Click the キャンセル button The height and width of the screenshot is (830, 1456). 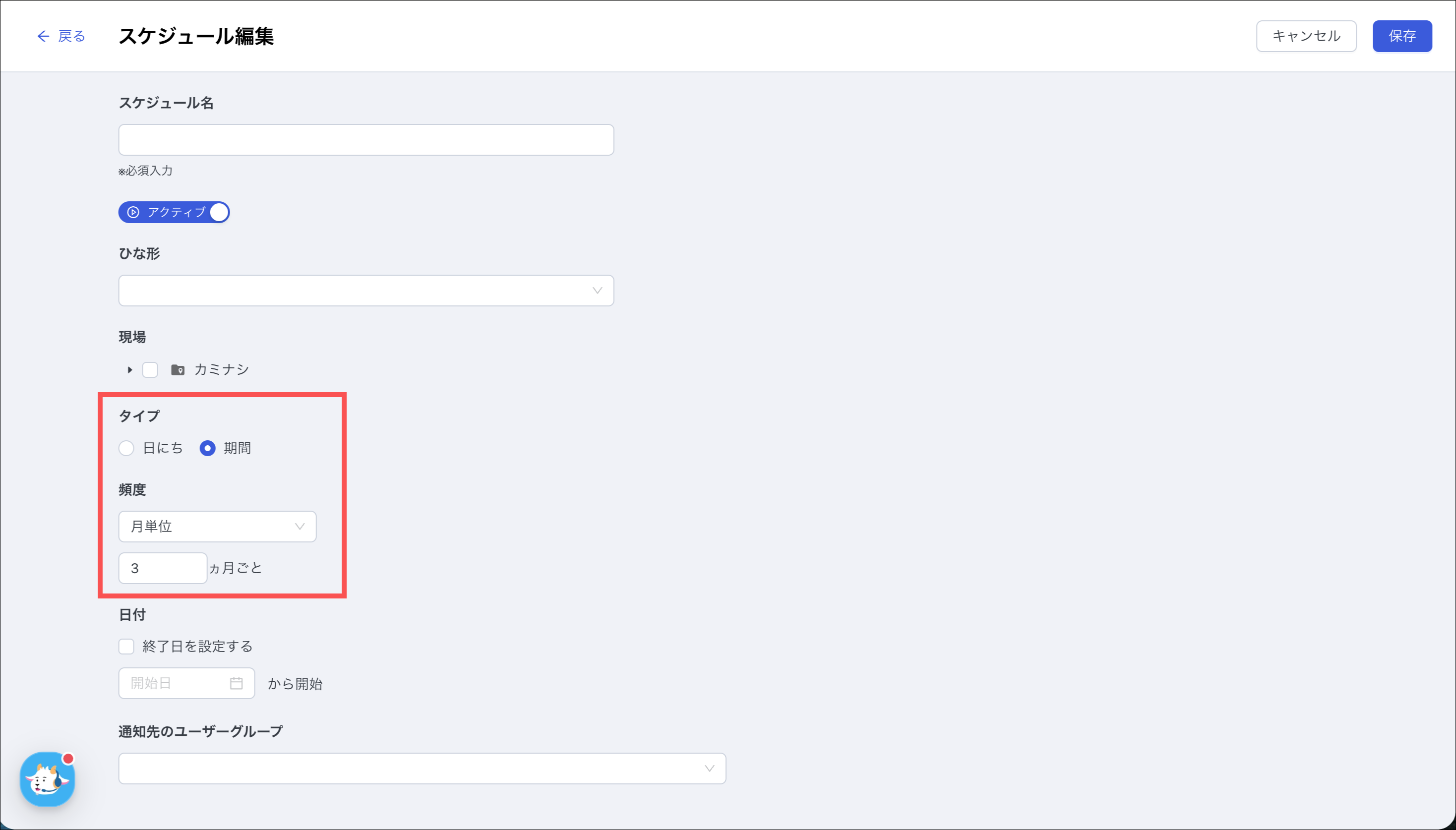(1306, 37)
